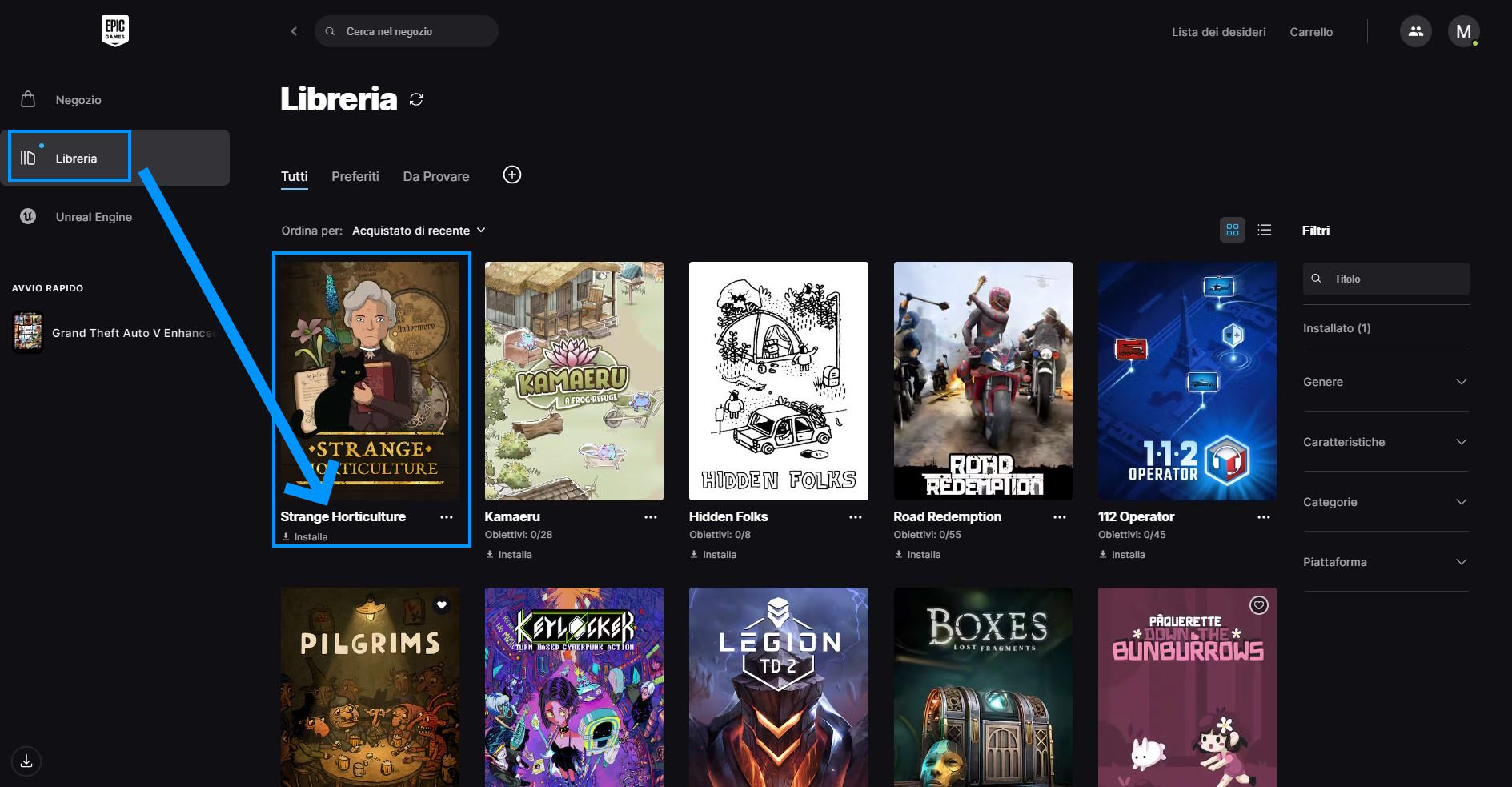This screenshot has width=1512, height=787.
Task: Open Lista dei desideri
Action: coord(1219,32)
